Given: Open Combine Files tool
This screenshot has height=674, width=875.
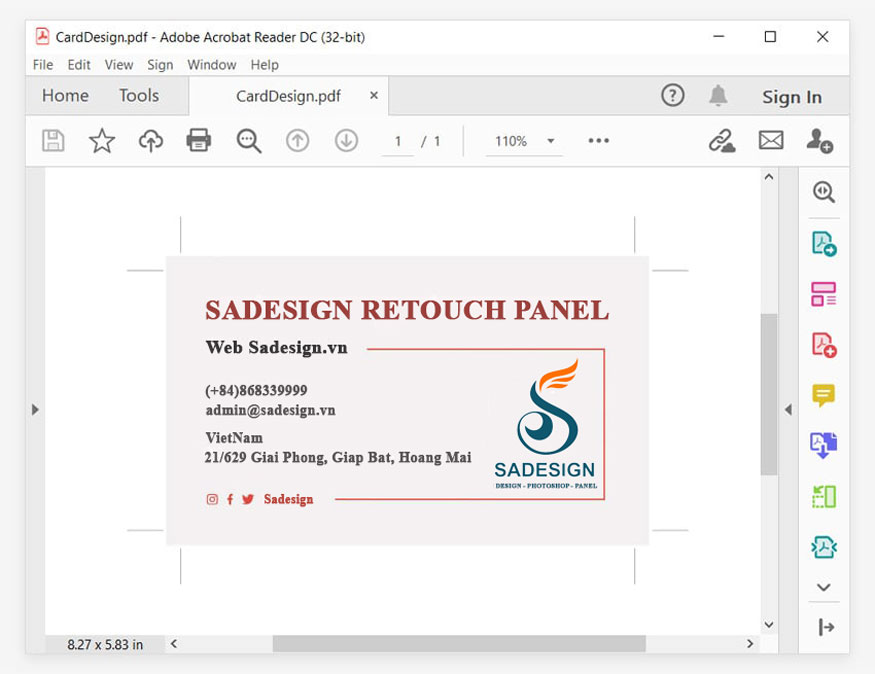Looking at the screenshot, I should coord(824,445).
